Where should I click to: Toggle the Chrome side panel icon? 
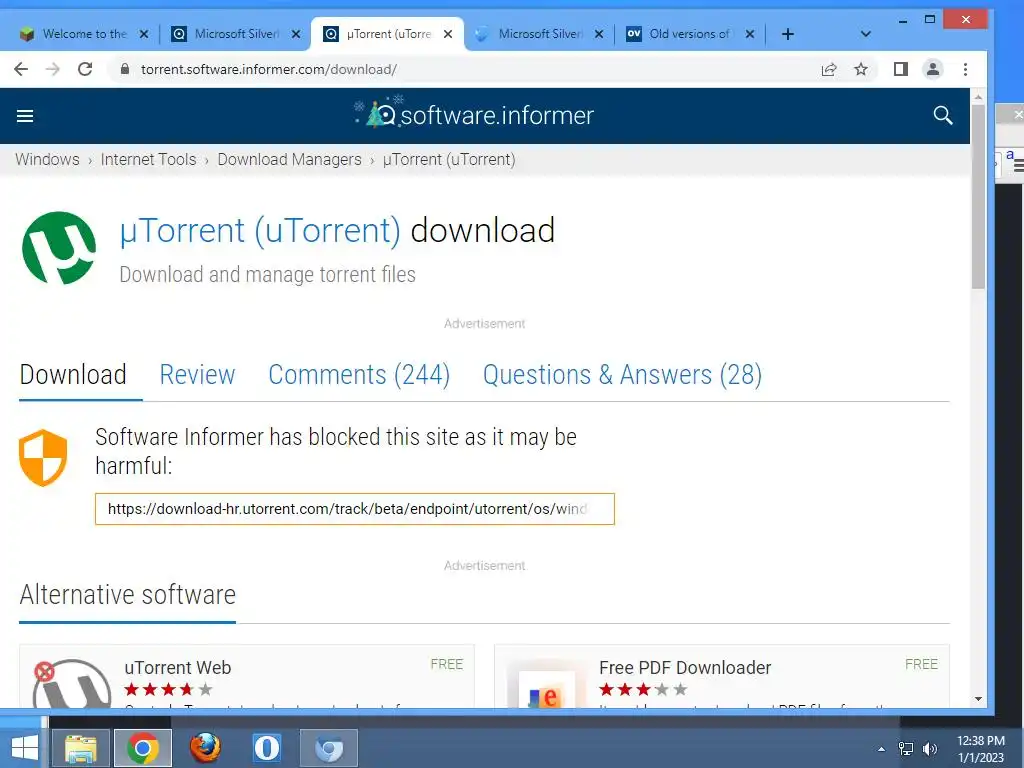click(901, 69)
